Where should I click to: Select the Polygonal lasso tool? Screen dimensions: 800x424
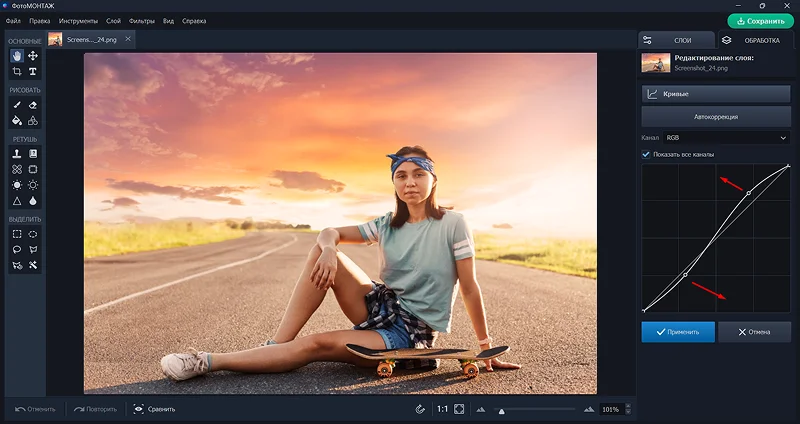[33, 250]
